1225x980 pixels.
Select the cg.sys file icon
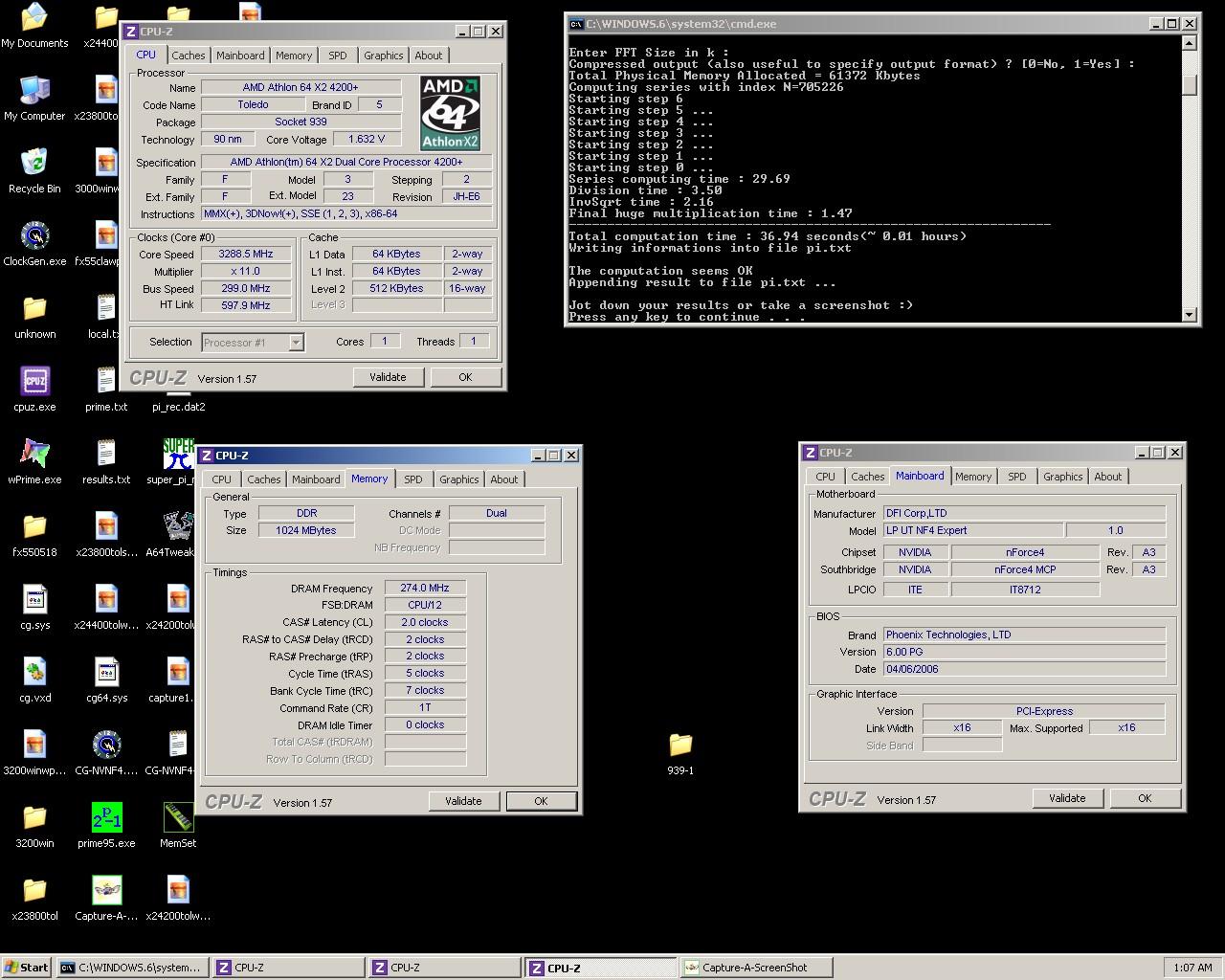click(34, 608)
